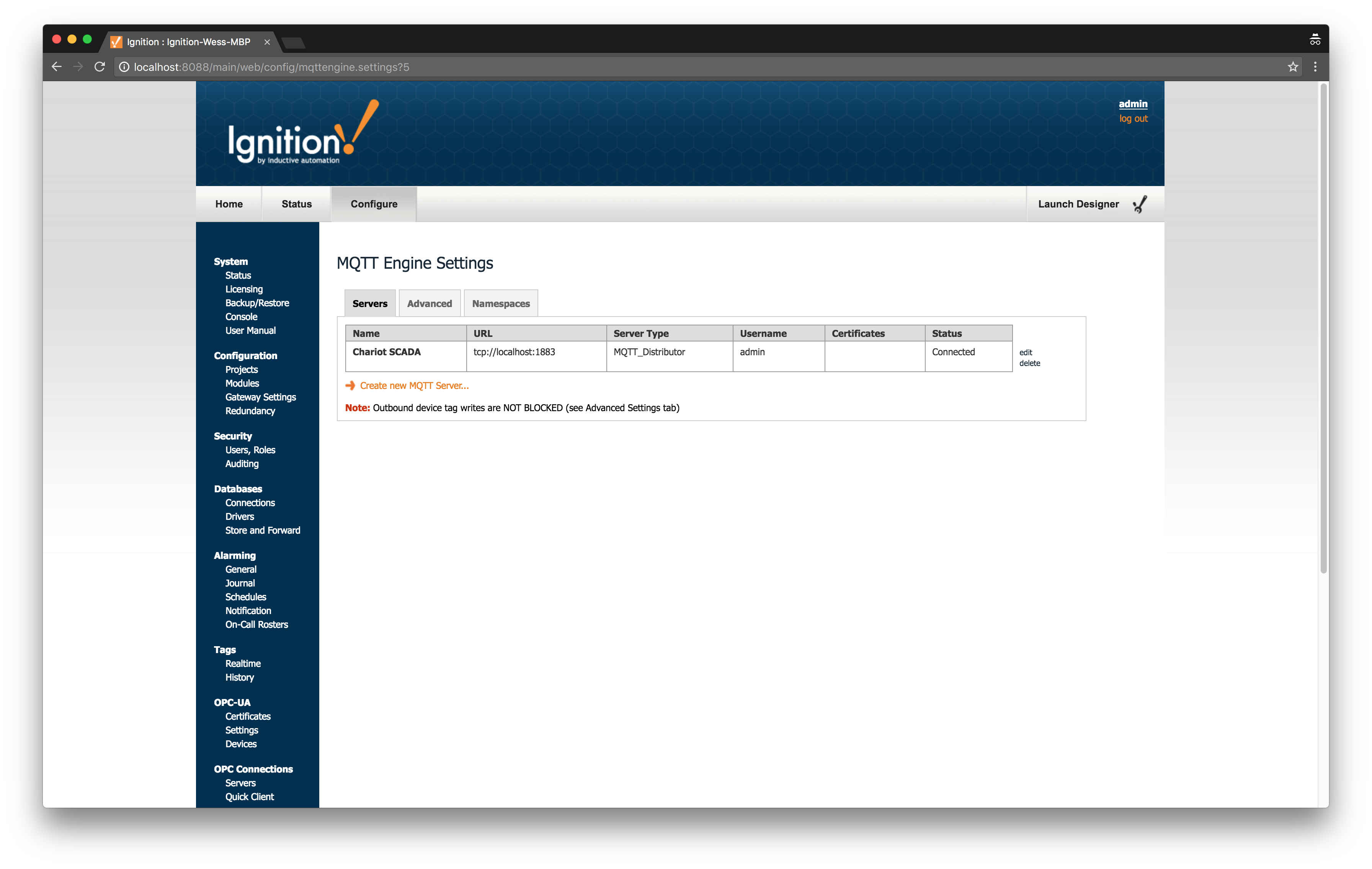Click the MQTT_Distributor server type cell
1372x869 pixels.
670,357
